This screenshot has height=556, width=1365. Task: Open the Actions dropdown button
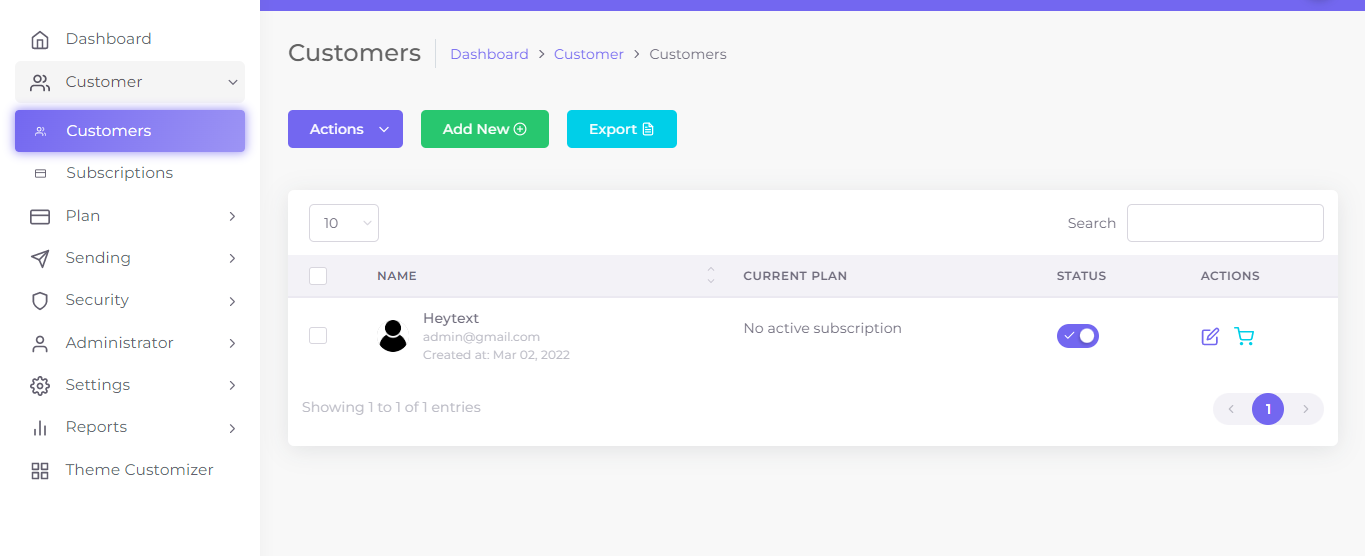tap(345, 129)
